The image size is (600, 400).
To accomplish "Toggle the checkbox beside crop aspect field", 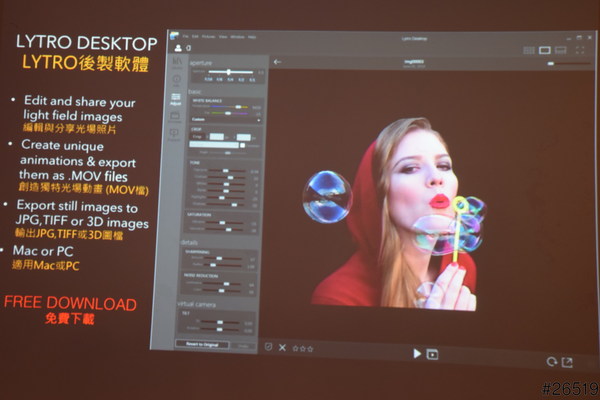I will [x=242, y=145].
